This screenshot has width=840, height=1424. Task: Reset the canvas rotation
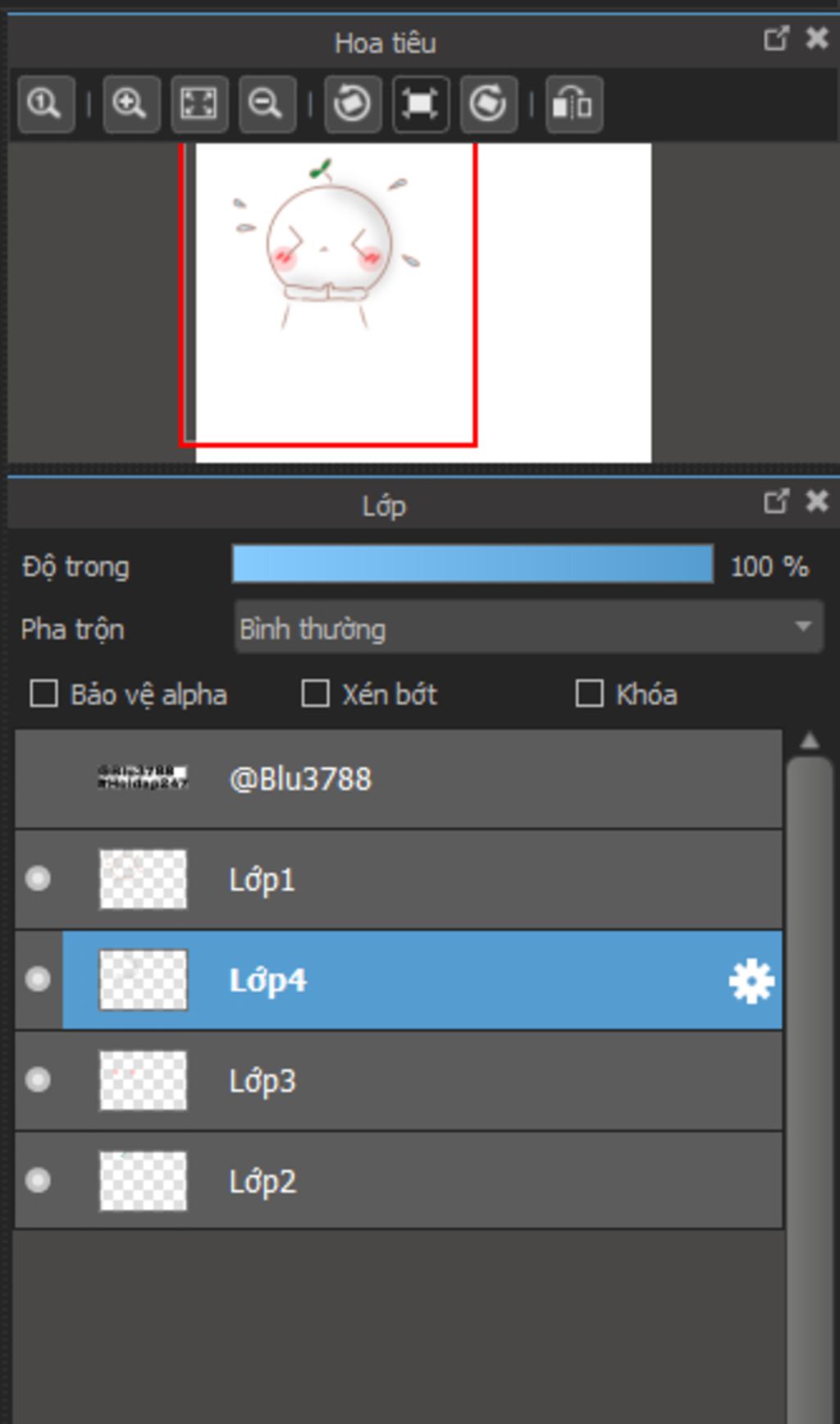(x=421, y=104)
